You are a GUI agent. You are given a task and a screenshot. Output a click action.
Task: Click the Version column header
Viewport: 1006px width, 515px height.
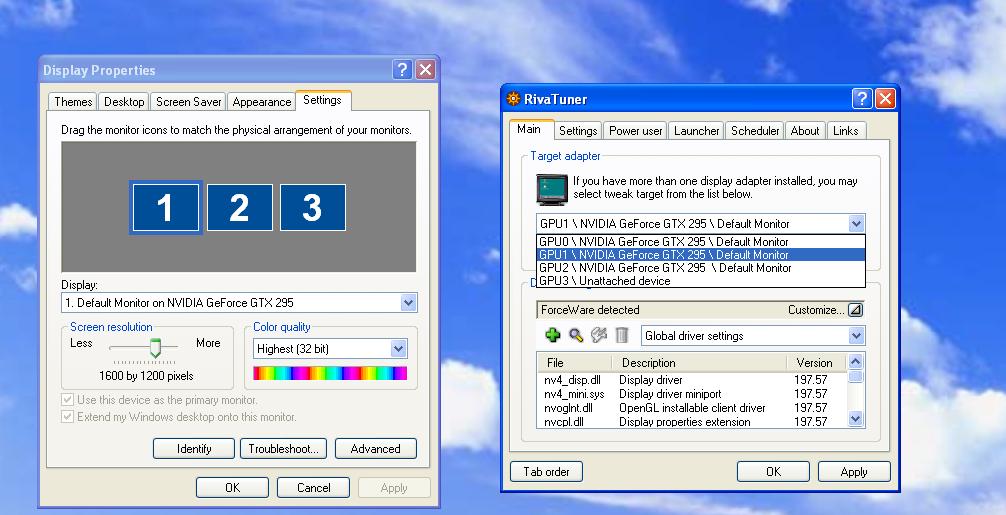[817, 363]
